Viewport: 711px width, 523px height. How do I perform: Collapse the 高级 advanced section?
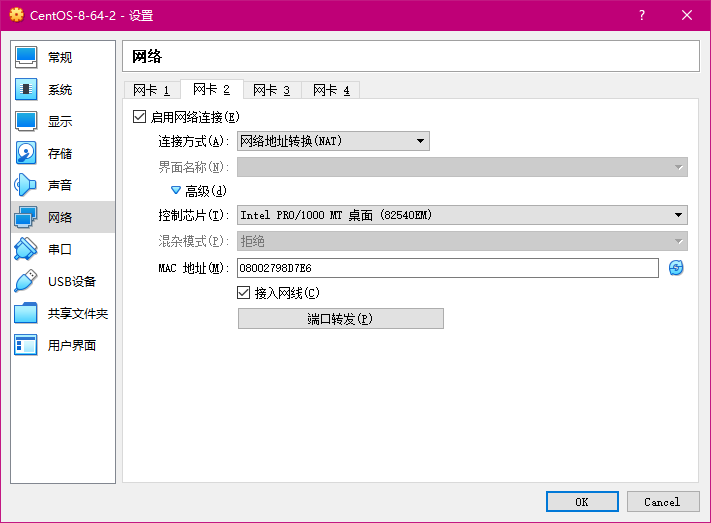pos(176,191)
